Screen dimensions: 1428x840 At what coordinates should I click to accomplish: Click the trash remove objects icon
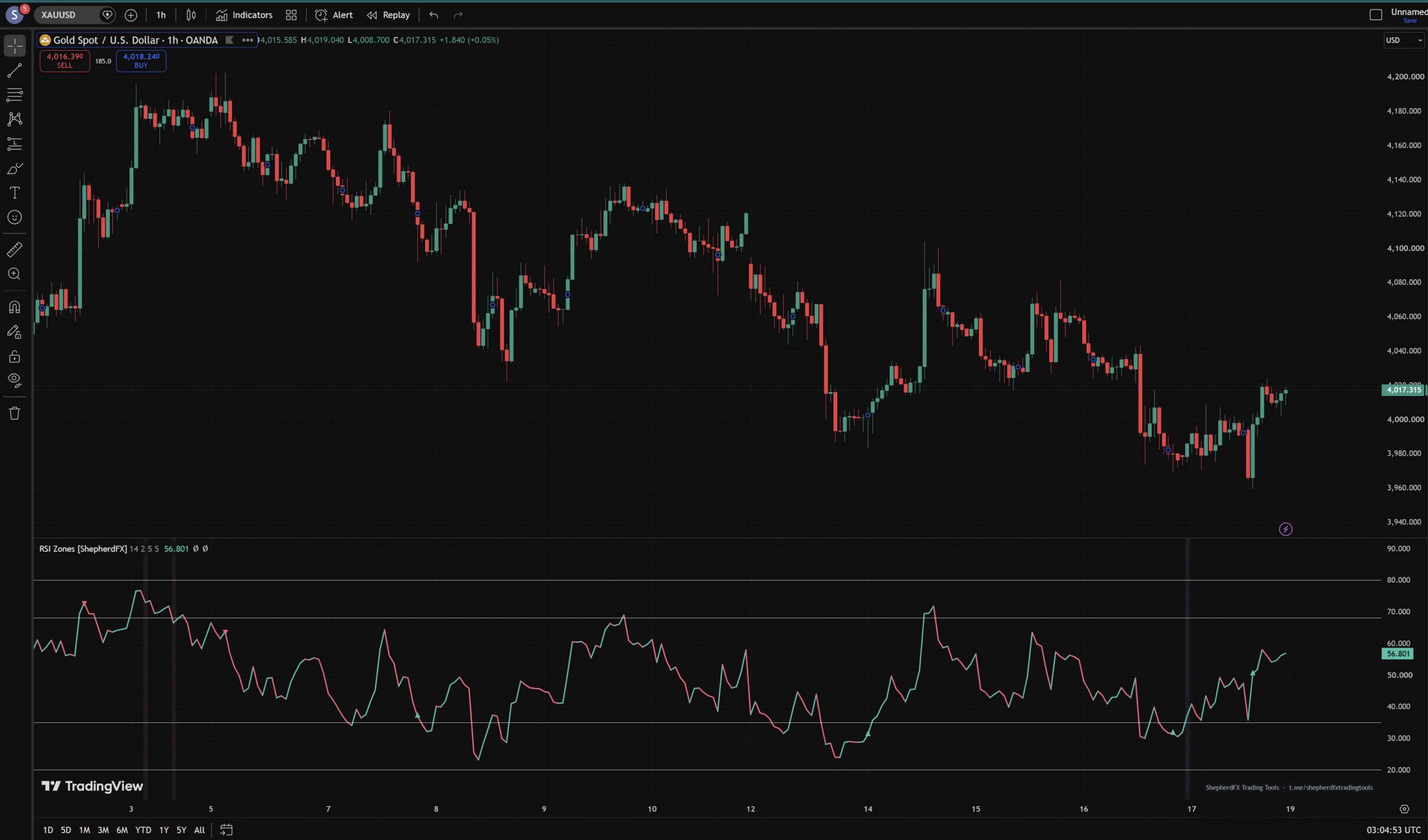15,413
